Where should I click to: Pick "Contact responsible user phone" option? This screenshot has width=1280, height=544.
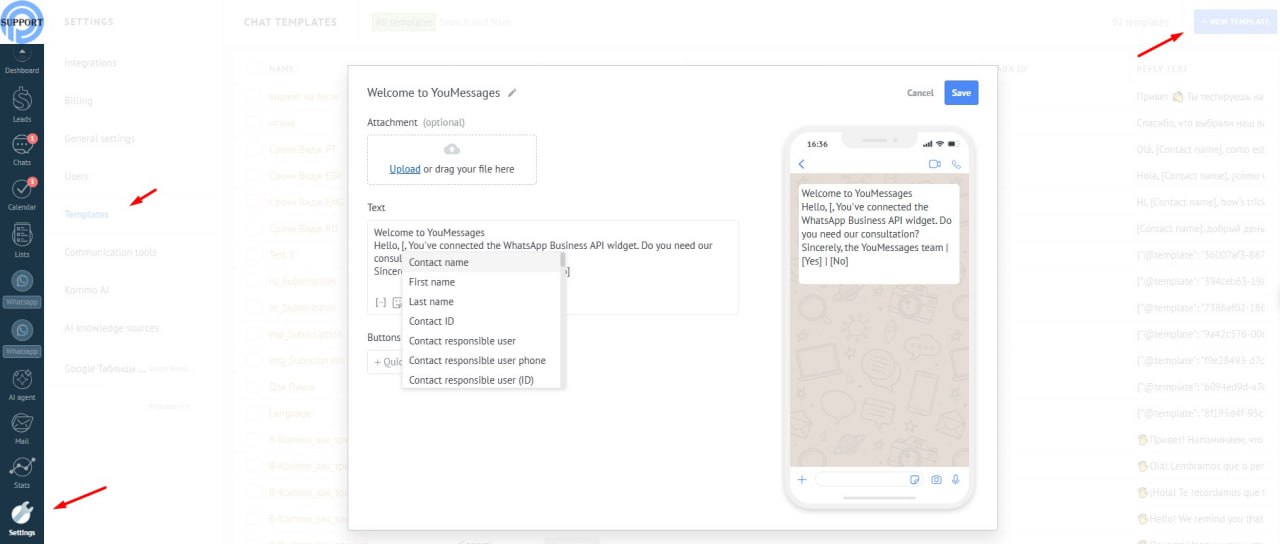tap(477, 360)
